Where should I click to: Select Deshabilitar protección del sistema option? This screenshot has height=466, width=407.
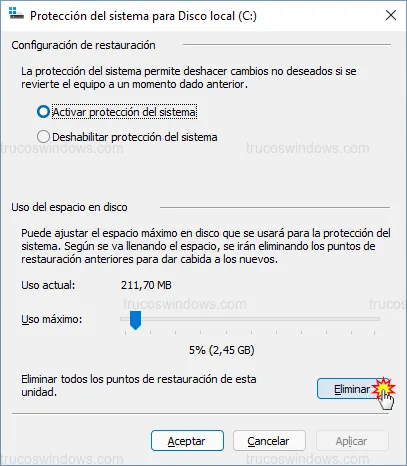click(x=43, y=137)
